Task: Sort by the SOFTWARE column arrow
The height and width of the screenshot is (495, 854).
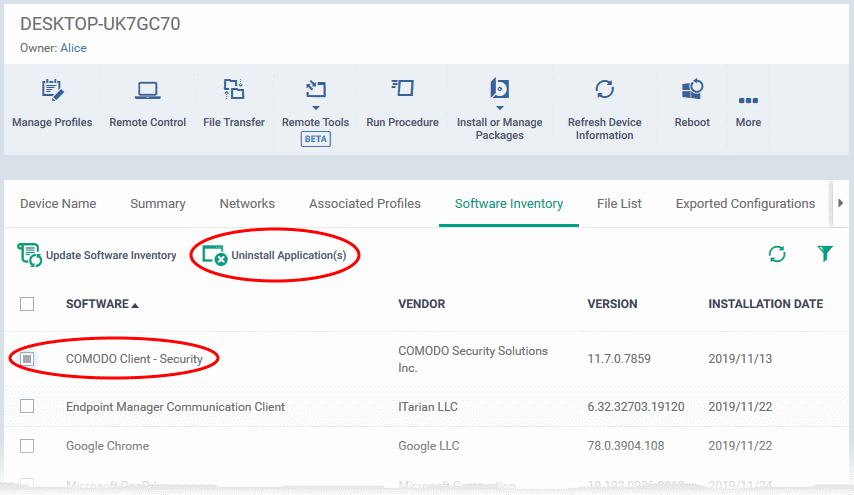Action: click(x=135, y=305)
